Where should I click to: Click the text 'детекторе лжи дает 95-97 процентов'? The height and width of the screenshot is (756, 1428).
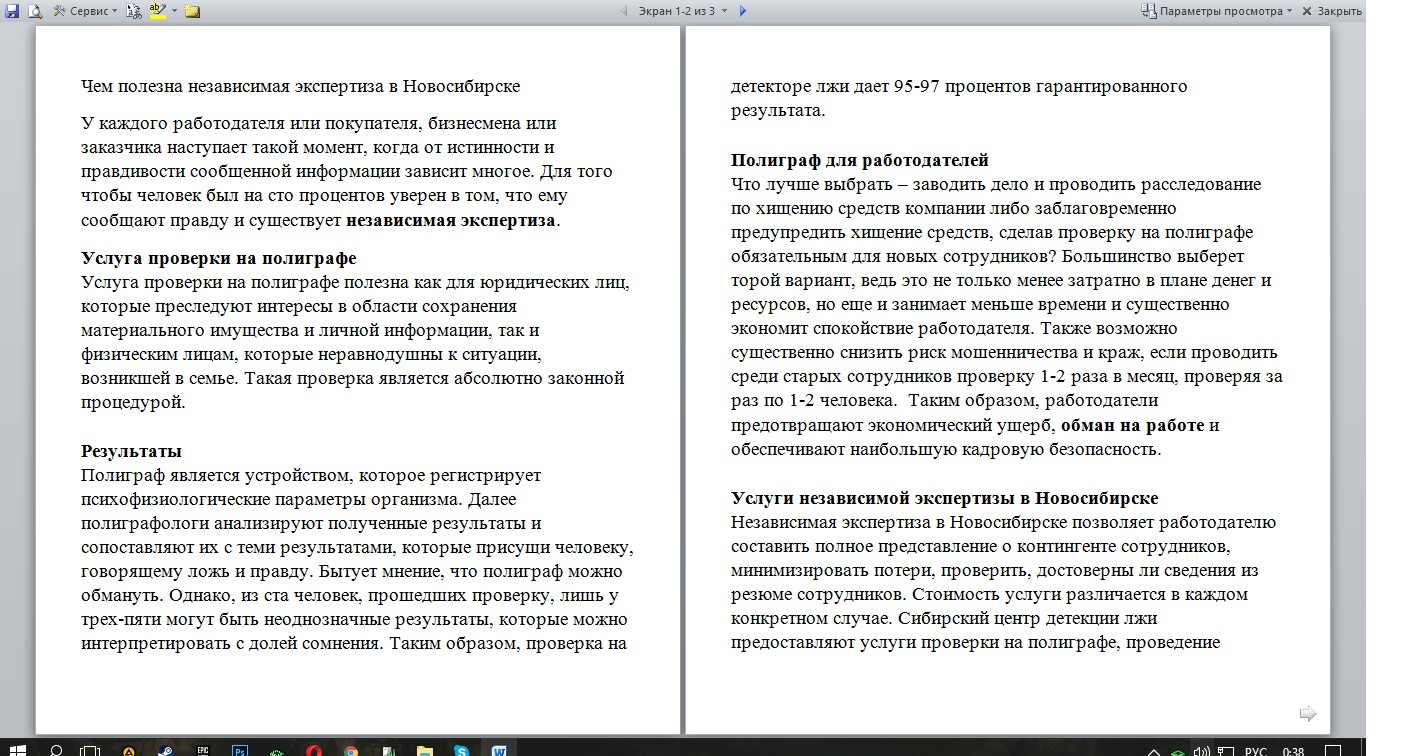pyautogui.click(x=881, y=86)
